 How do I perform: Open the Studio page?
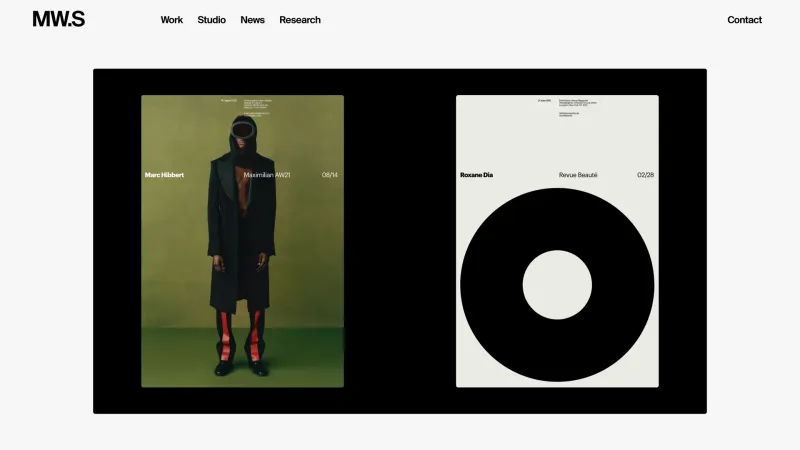point(211,20)
